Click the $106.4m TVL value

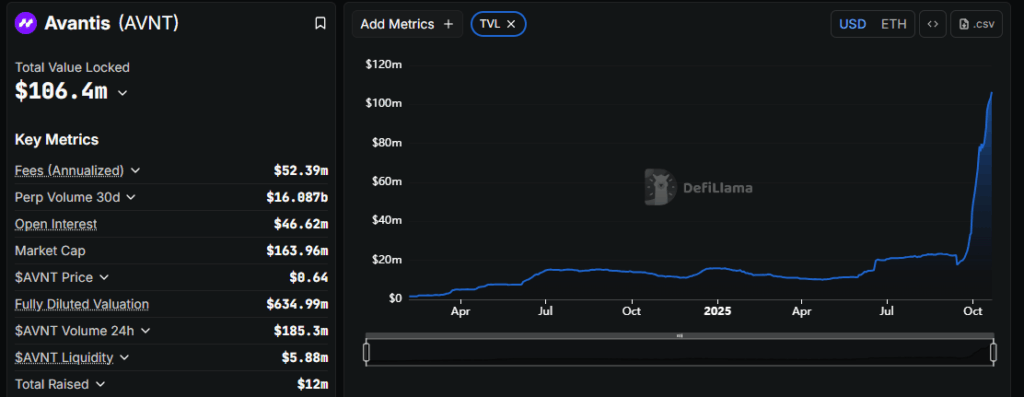[61, 91]
